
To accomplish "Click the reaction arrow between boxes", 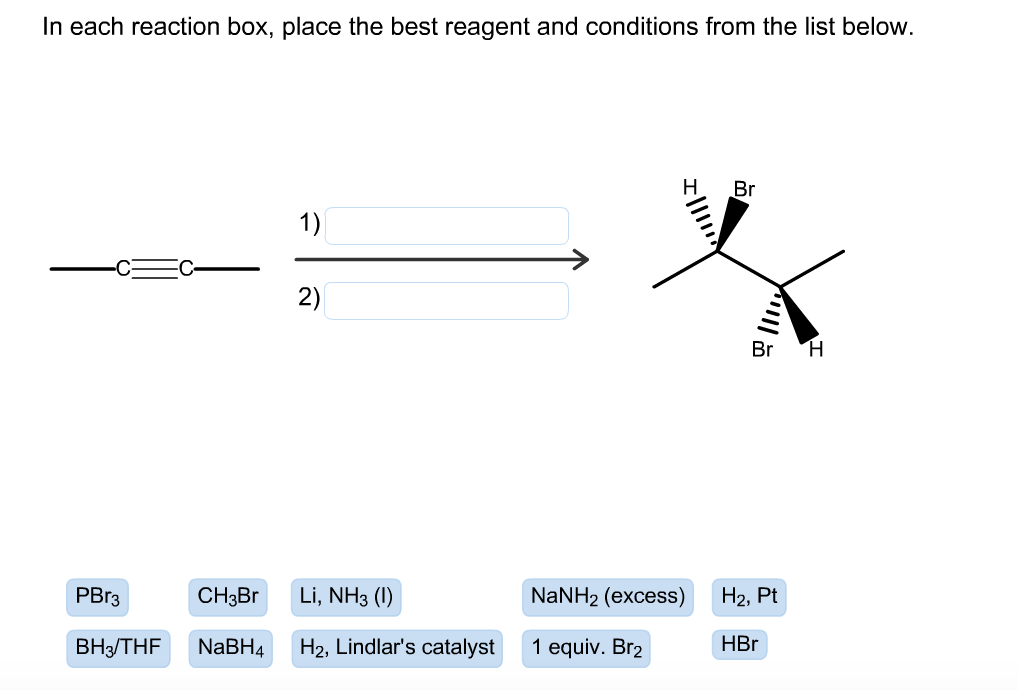I will pos(440,259).
